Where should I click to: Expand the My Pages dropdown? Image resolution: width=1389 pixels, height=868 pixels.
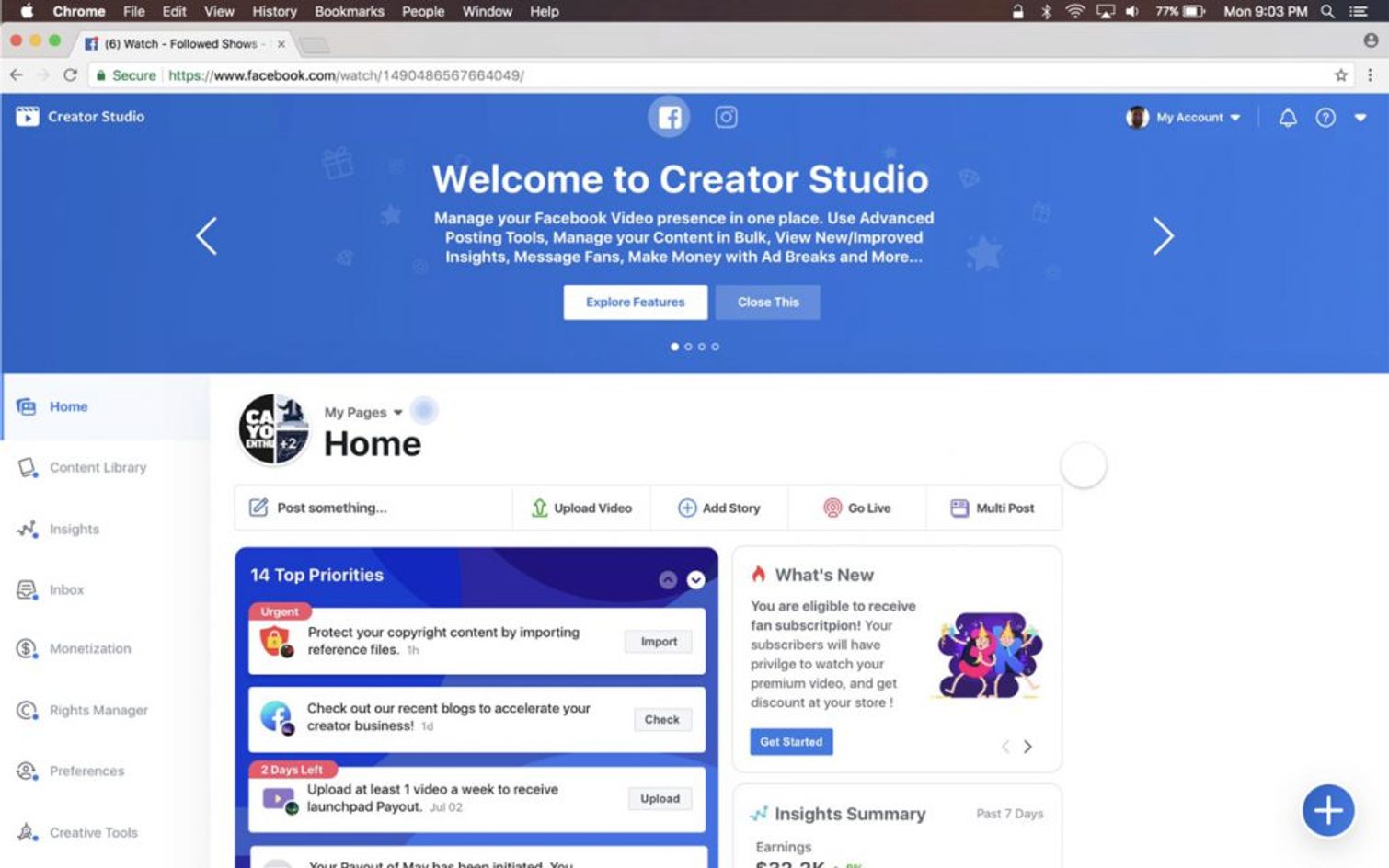click(364, 412)
